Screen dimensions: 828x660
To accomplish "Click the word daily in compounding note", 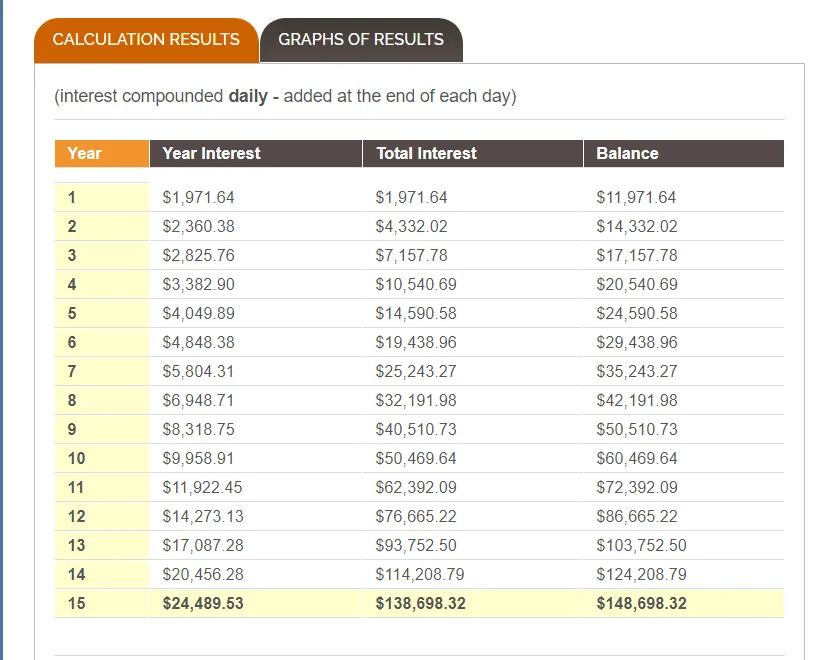I will point(248,97).
